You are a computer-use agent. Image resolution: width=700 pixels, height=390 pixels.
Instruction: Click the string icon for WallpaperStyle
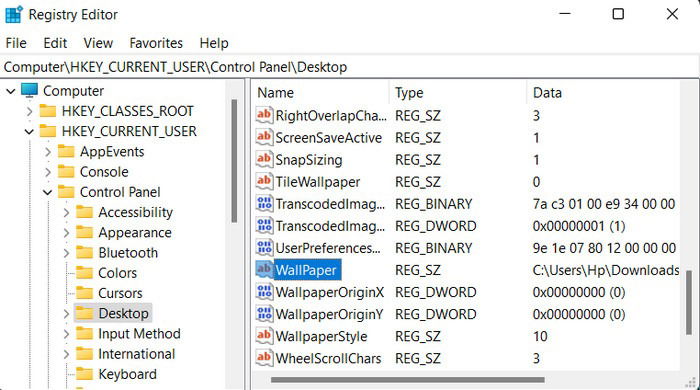point(264,336)
